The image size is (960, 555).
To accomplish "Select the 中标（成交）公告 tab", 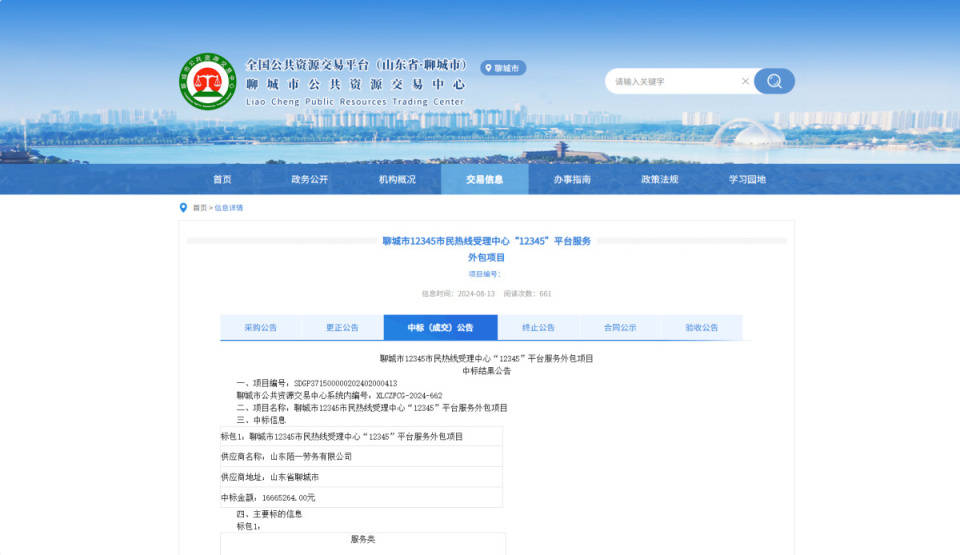I will coord(440,328).
